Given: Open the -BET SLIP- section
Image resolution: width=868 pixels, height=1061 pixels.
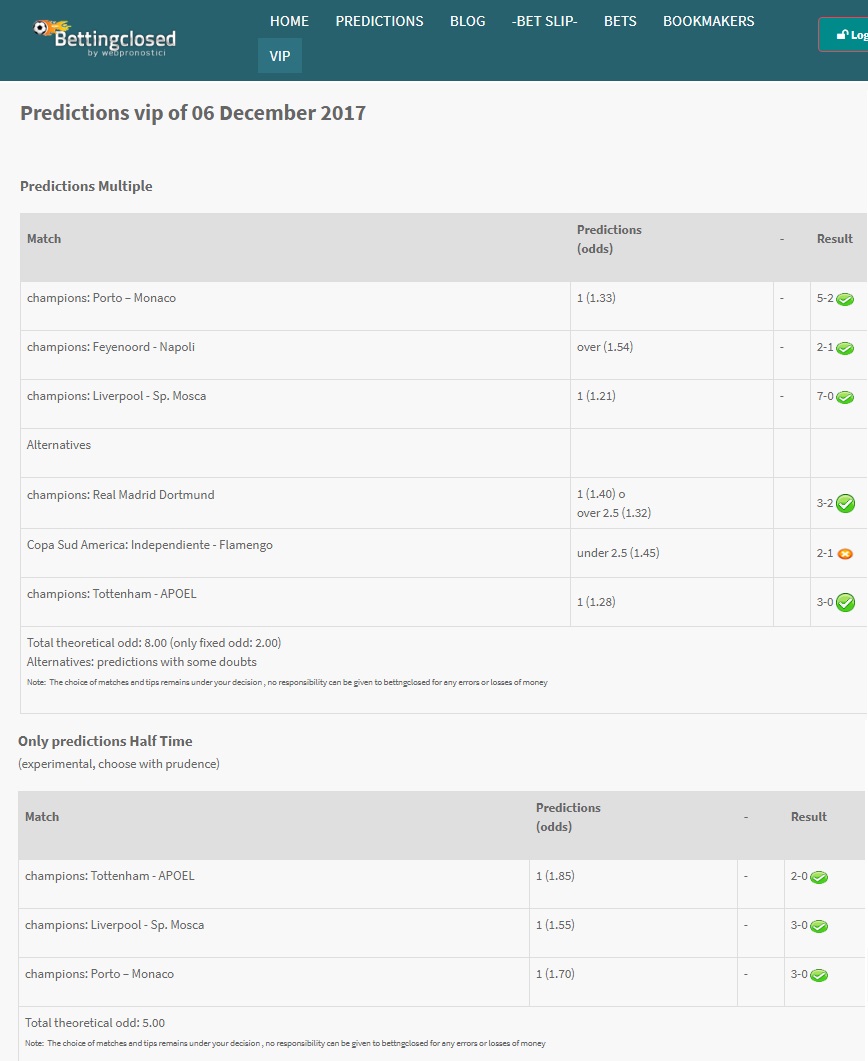Looking at the screenshot, I should 544,21.
